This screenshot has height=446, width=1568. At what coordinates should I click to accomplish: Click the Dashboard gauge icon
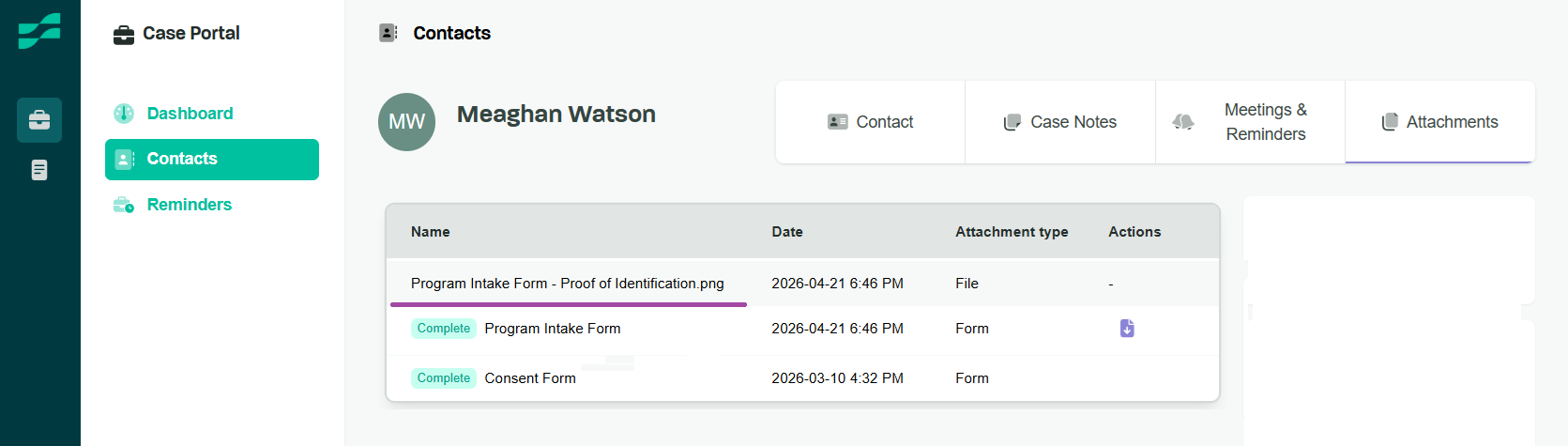(124, 114)
